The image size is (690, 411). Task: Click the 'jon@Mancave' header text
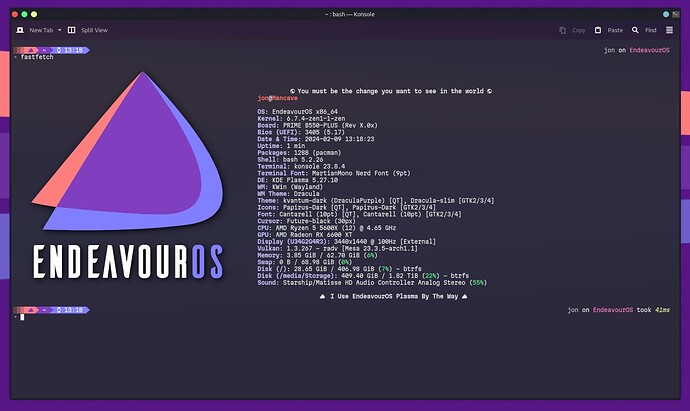click(x=278, y=98)
